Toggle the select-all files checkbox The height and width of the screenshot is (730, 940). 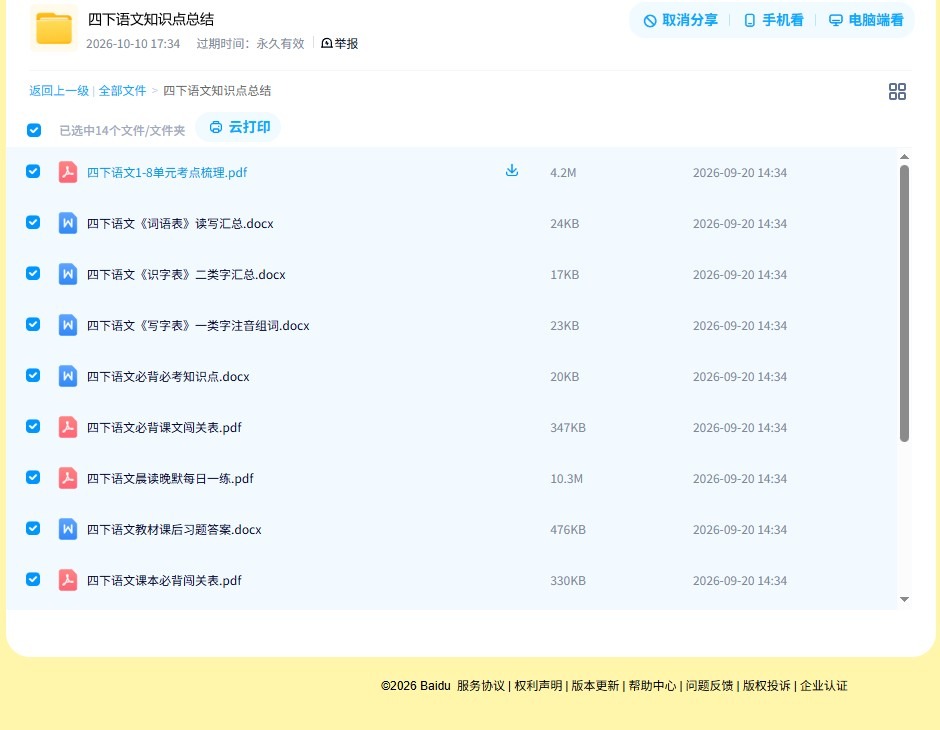click(x=34, y=130)
